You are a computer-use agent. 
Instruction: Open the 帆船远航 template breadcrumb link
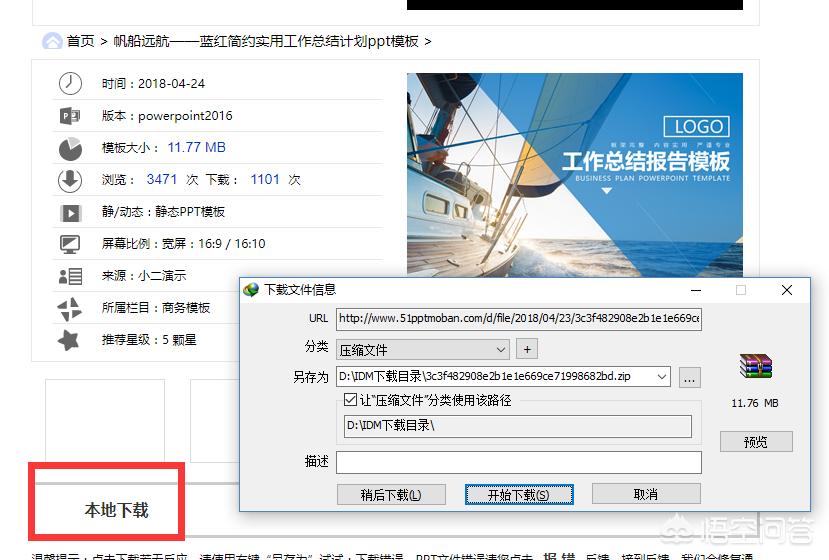266,41
